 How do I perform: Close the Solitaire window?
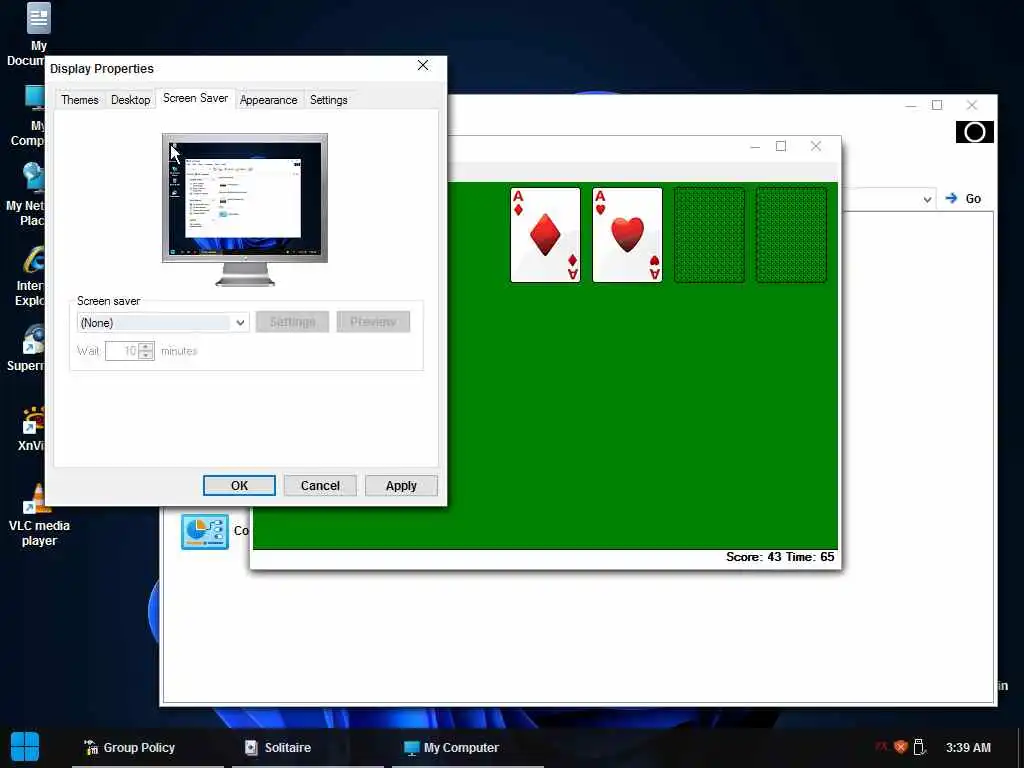[x=816, y=146]
